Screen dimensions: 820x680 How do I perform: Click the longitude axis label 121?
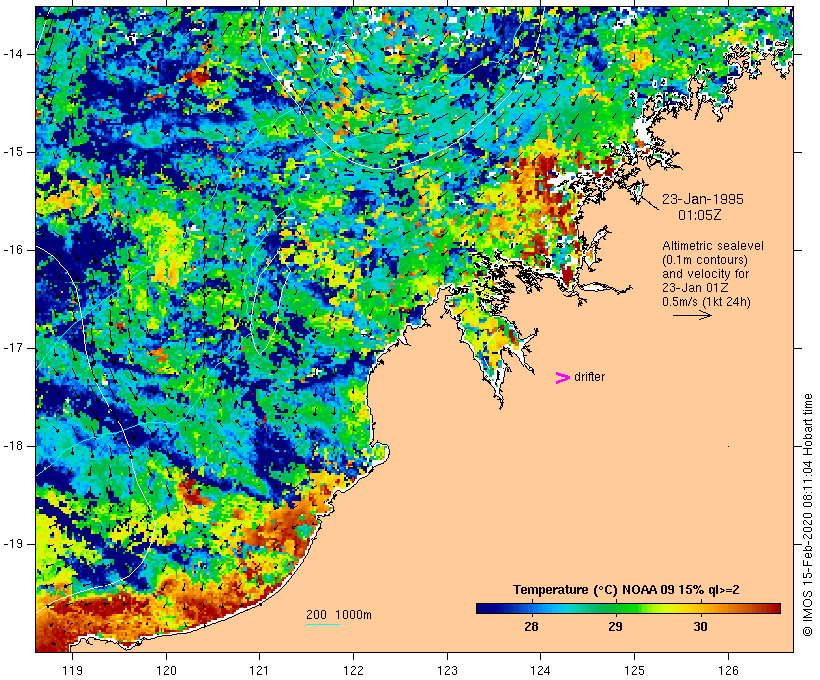[259, 670]
